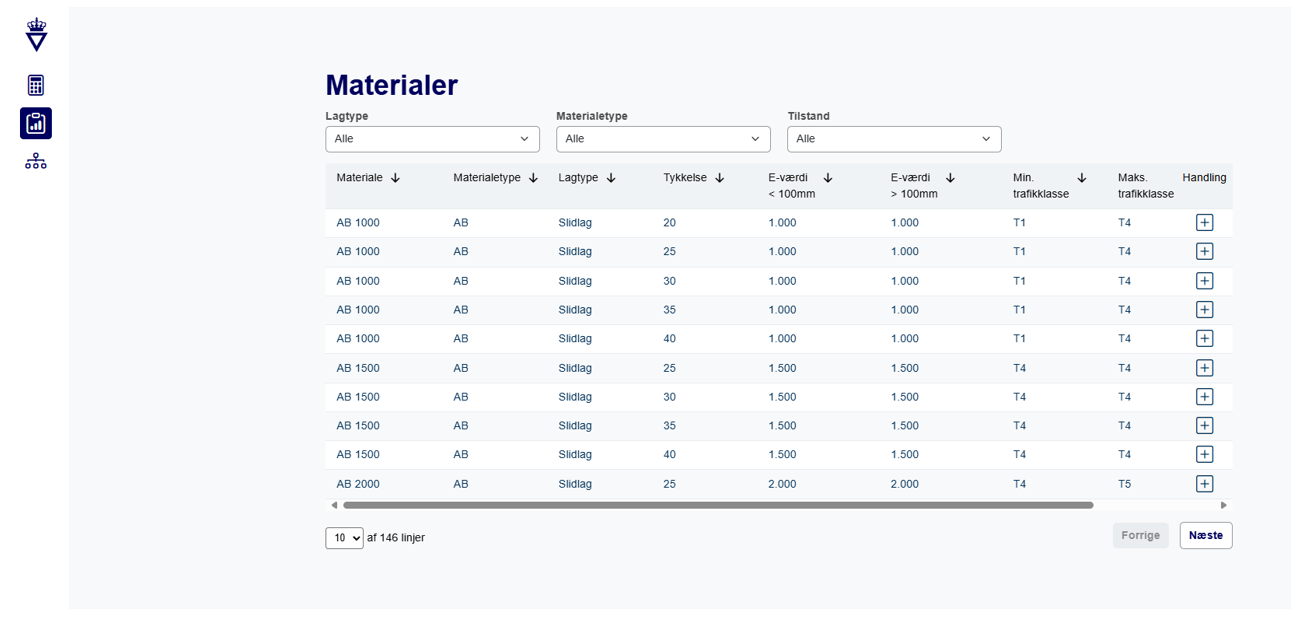Click plus icon for AB 2000 row
The image size is (1303, 620).
1204,484
